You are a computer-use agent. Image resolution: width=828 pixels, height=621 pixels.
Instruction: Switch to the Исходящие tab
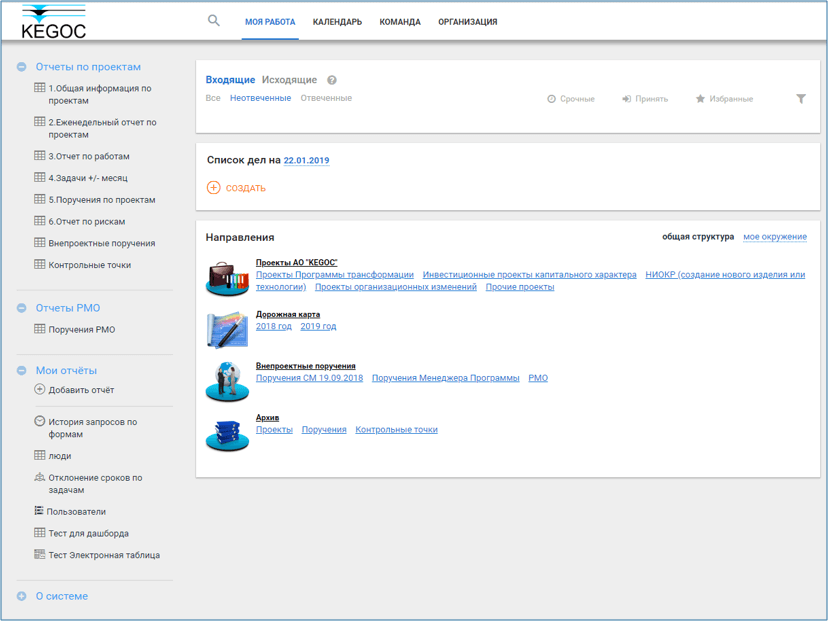click(x=289, y=80)
